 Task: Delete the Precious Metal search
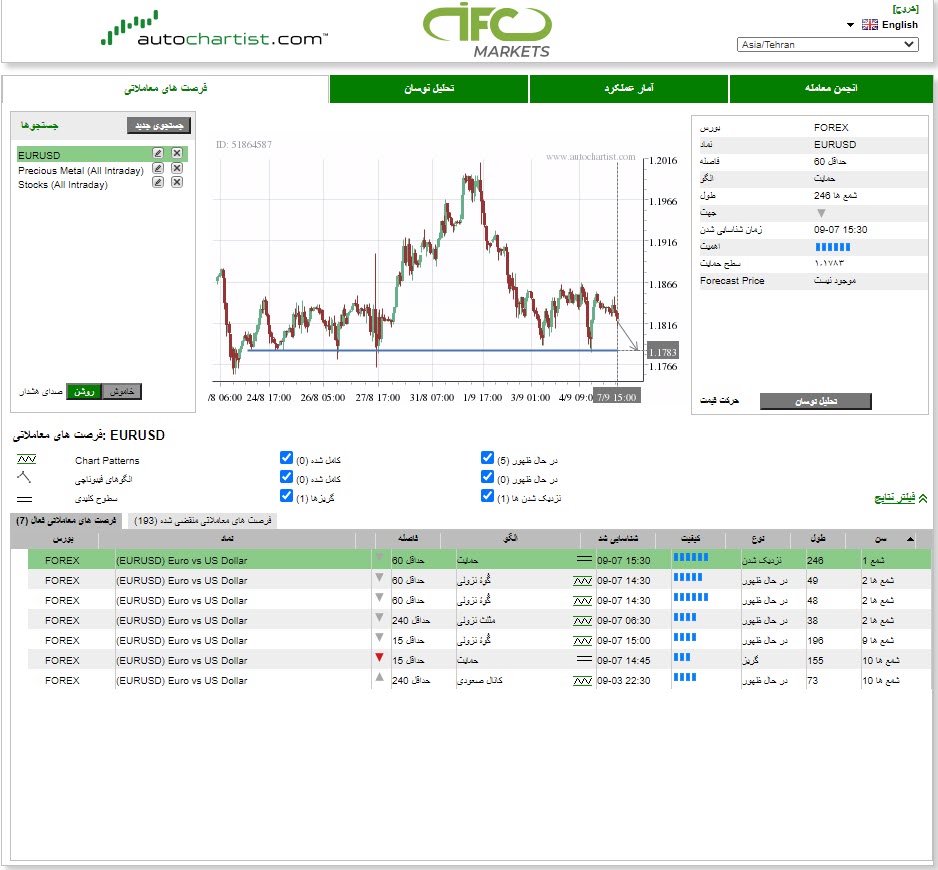pos(177,168)
